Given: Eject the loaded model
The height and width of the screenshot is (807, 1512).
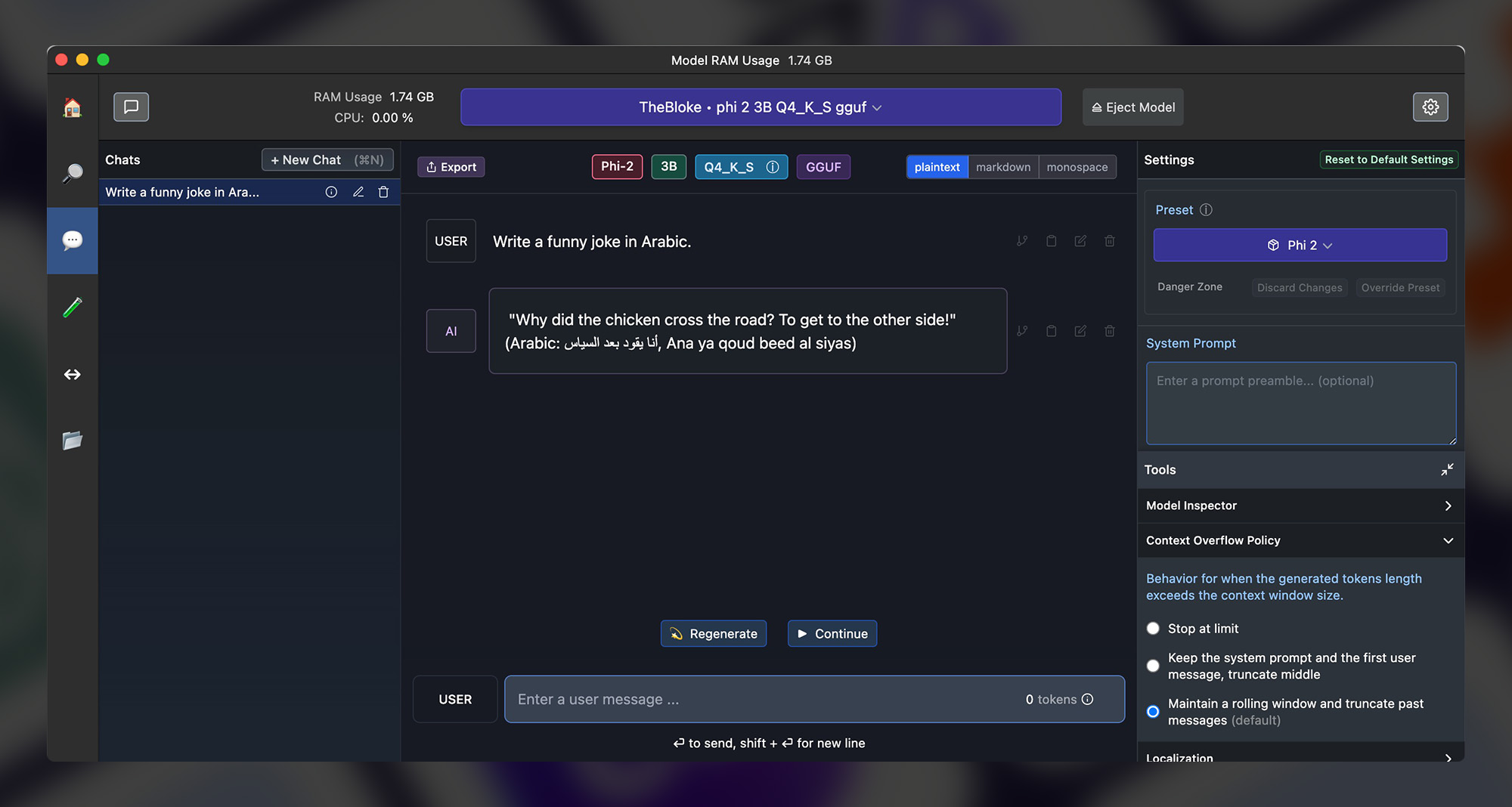Looking at the screenshot, I should 1133,107.
